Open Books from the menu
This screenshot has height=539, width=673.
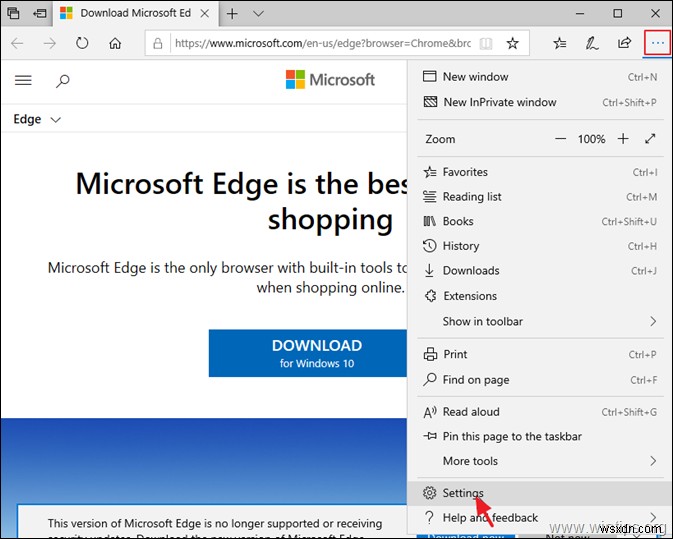540,221
